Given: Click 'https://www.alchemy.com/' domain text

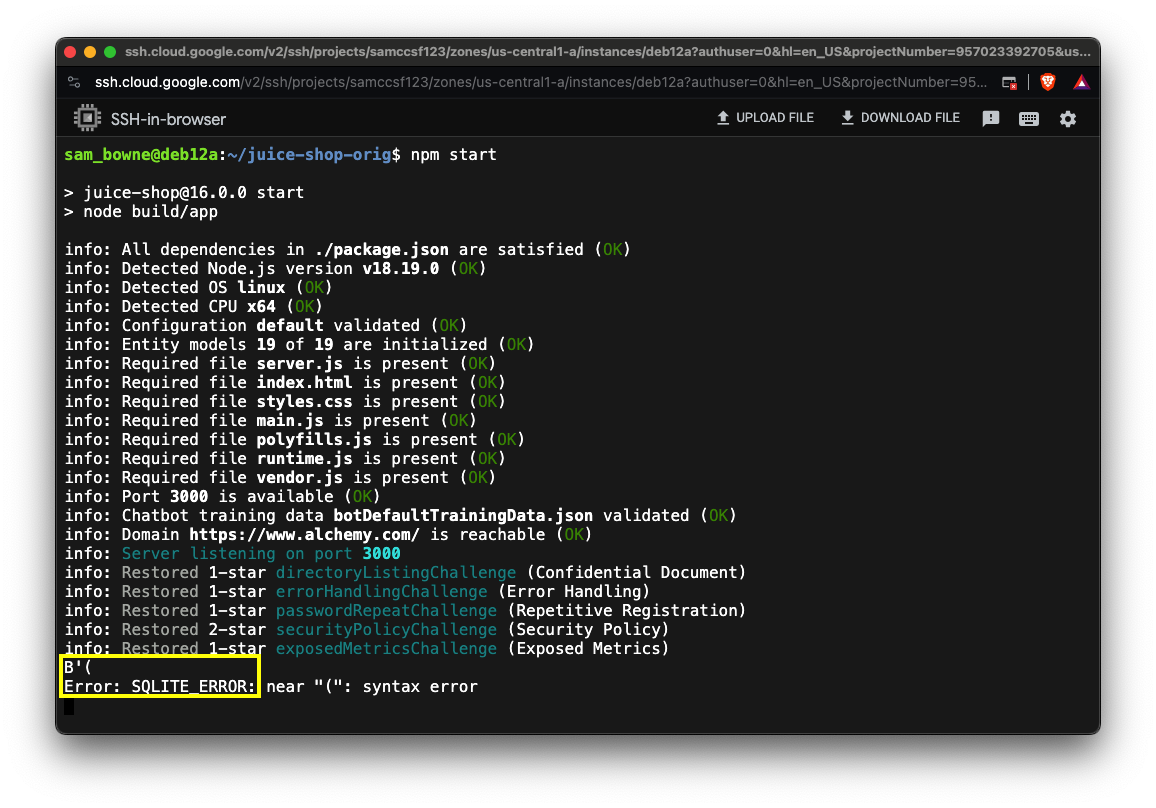Looking at the screenshot, I should pyautogui.click(x=304, y=534).
